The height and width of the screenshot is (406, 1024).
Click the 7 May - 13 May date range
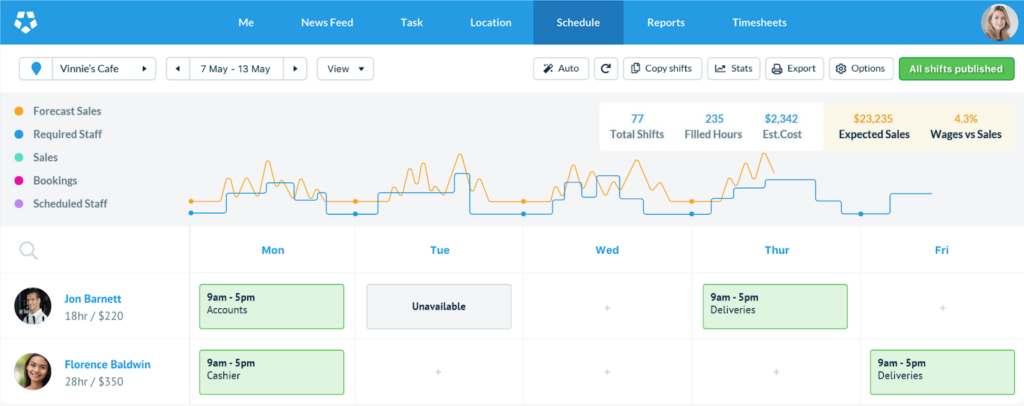(x=236, y=69)
